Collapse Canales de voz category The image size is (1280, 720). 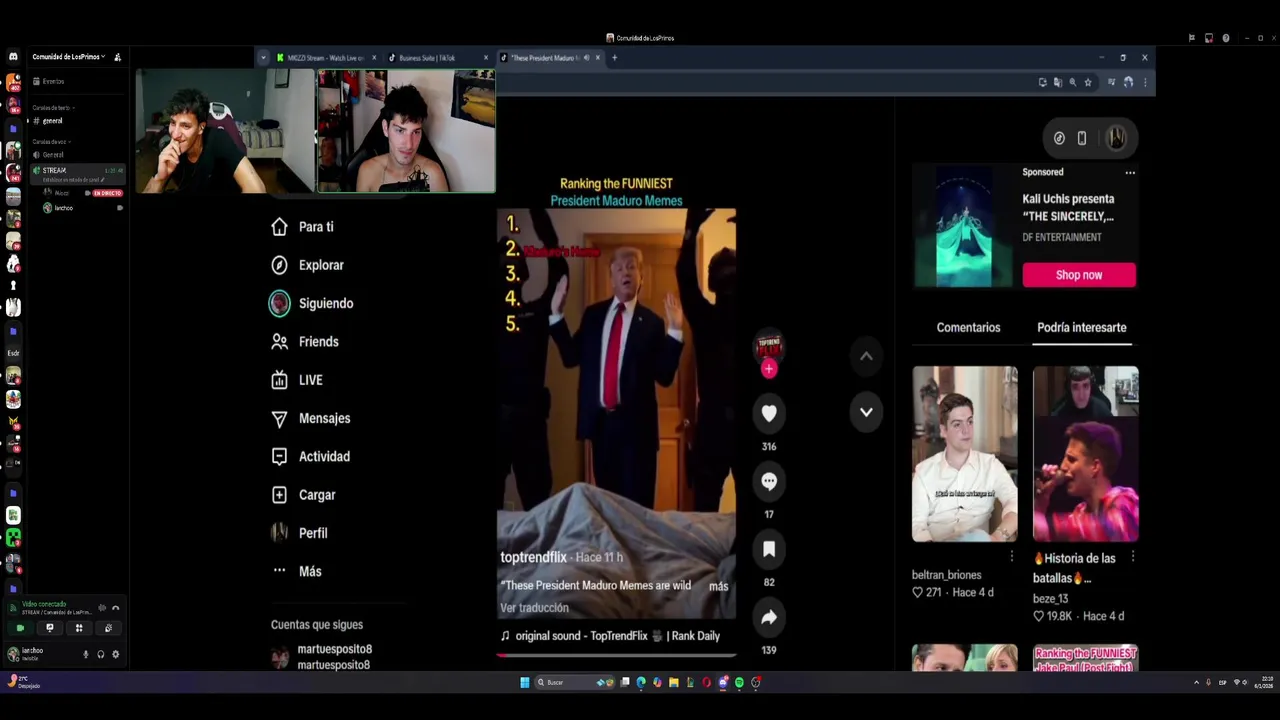click(50, 141)
